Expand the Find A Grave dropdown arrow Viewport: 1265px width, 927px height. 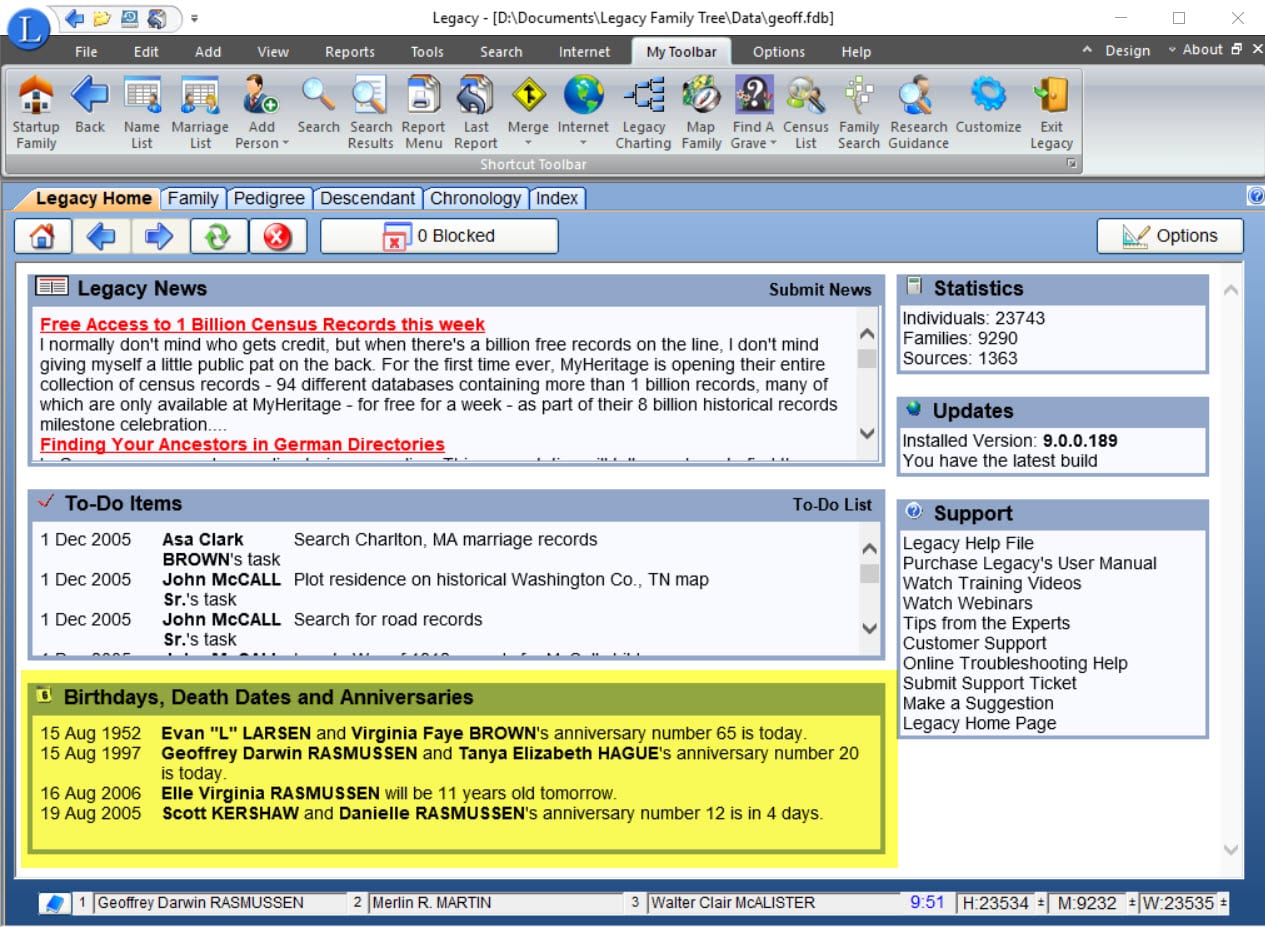pos(772,143)
